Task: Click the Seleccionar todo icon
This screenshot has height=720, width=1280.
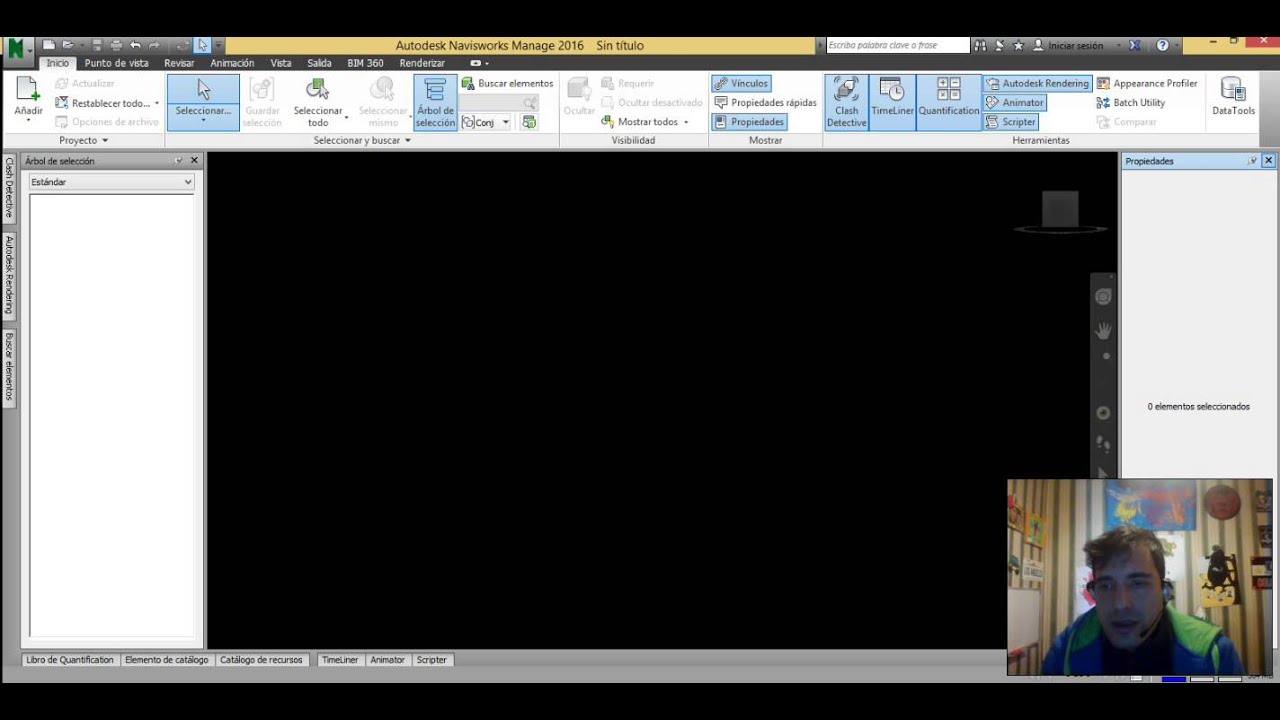Action: point(318,90)
